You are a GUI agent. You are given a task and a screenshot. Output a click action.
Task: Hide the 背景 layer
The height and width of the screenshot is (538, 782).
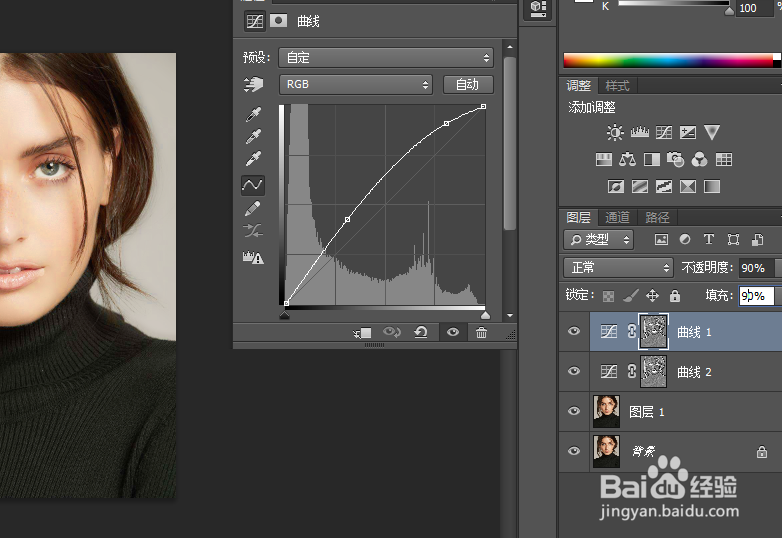pyautogui.click(x=574, y=451)
